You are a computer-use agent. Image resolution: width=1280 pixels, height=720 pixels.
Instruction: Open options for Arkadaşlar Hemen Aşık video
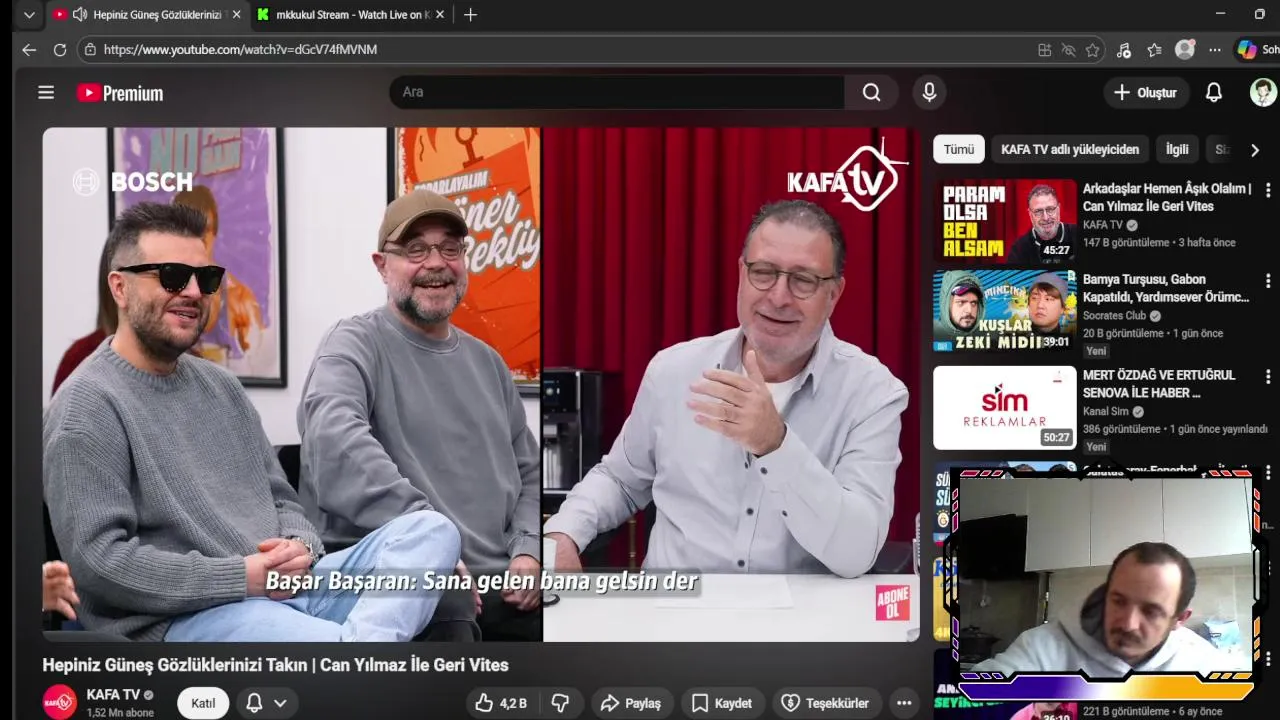(x=1268, y=190)
